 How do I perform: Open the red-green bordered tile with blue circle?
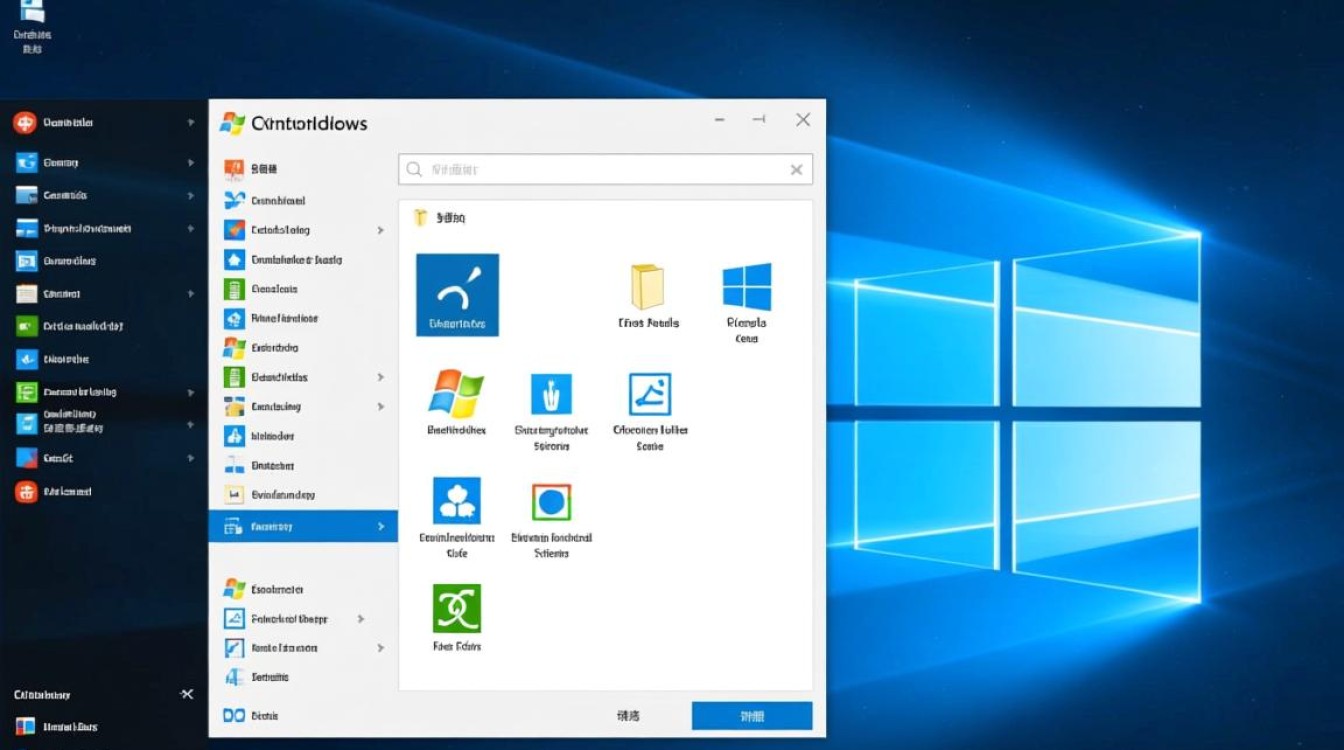551,501
